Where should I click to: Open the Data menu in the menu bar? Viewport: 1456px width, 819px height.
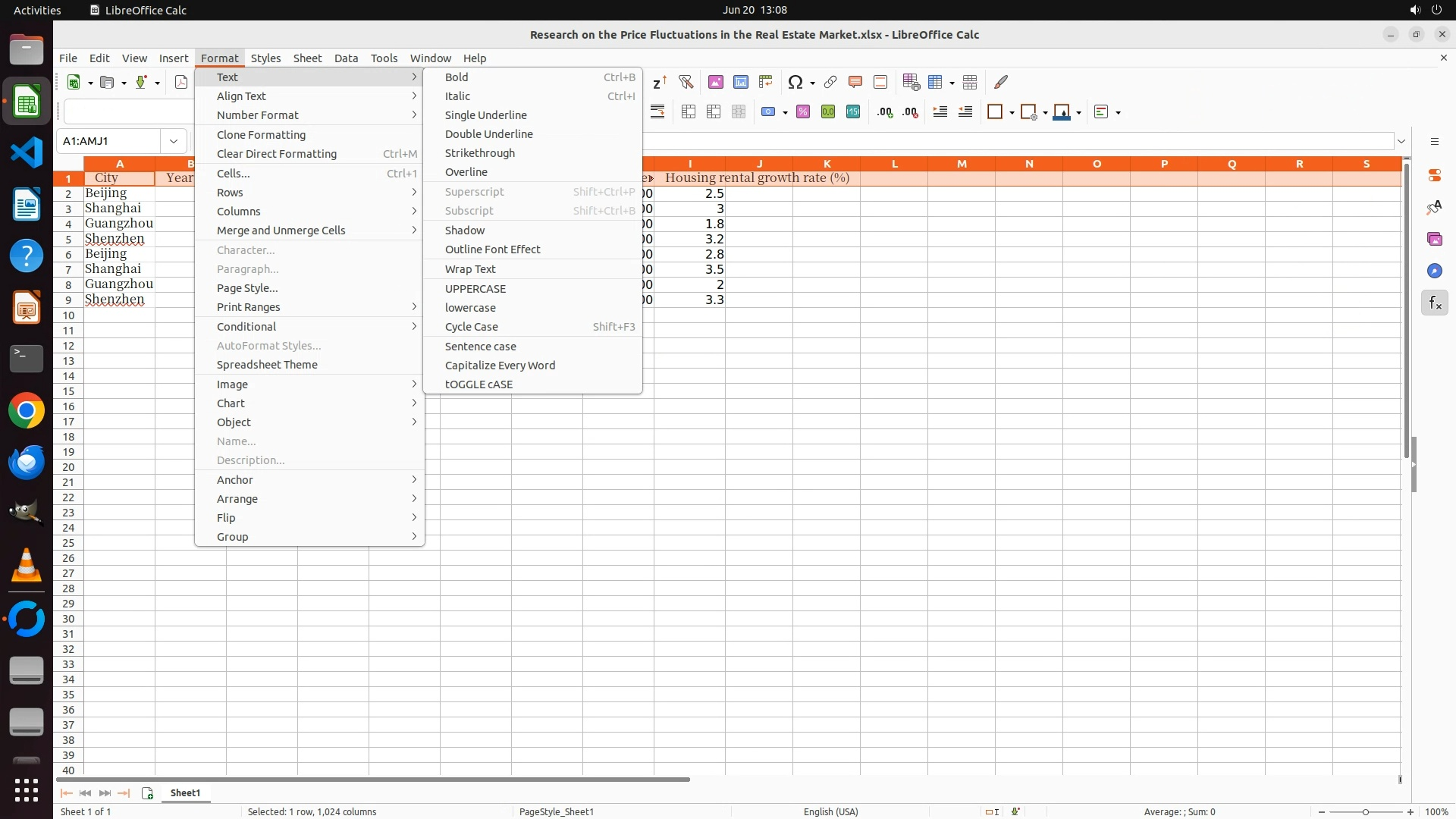click(x=346, y=58)
